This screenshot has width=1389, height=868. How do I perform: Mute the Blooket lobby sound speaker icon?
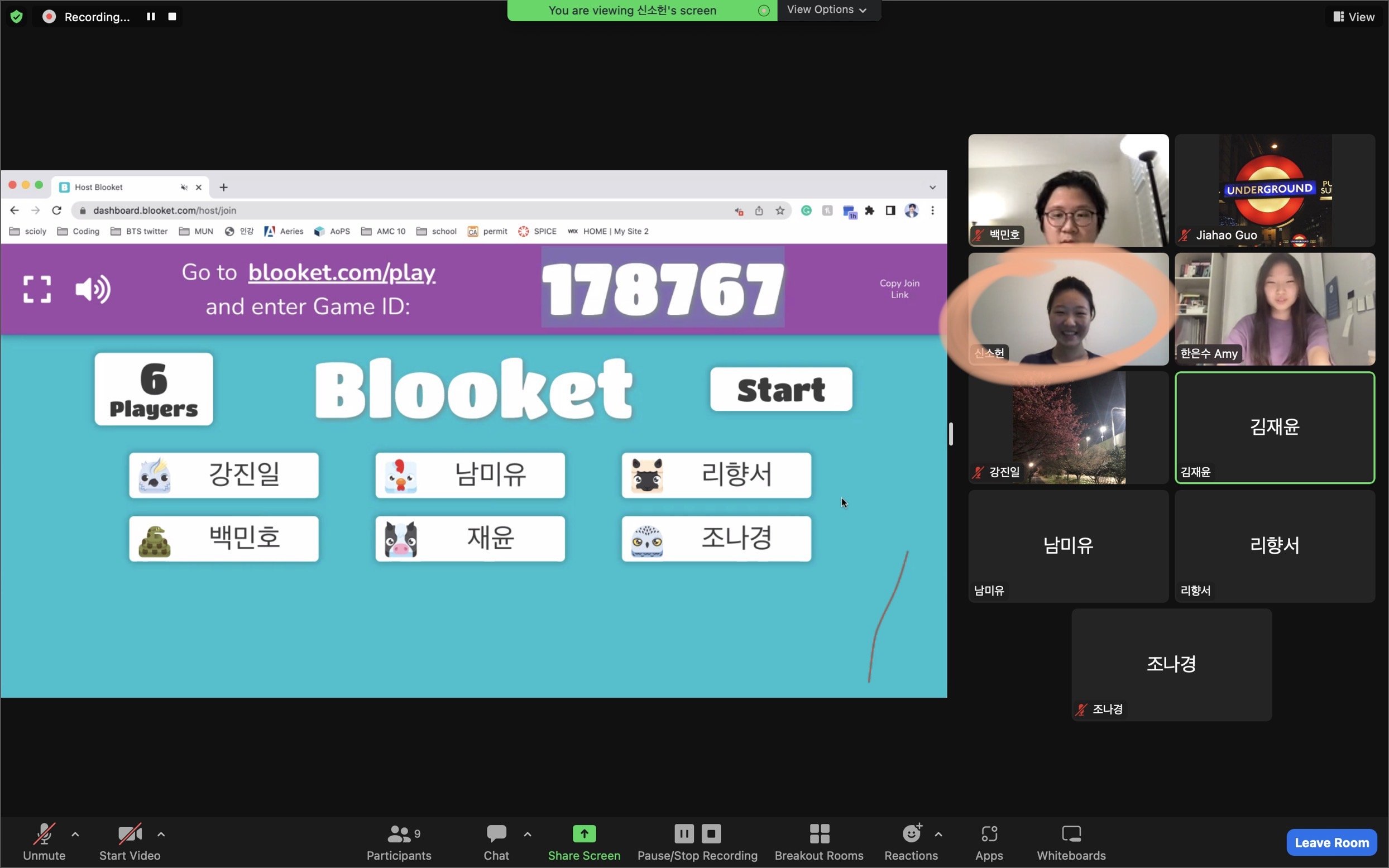[x=93, y=289]
